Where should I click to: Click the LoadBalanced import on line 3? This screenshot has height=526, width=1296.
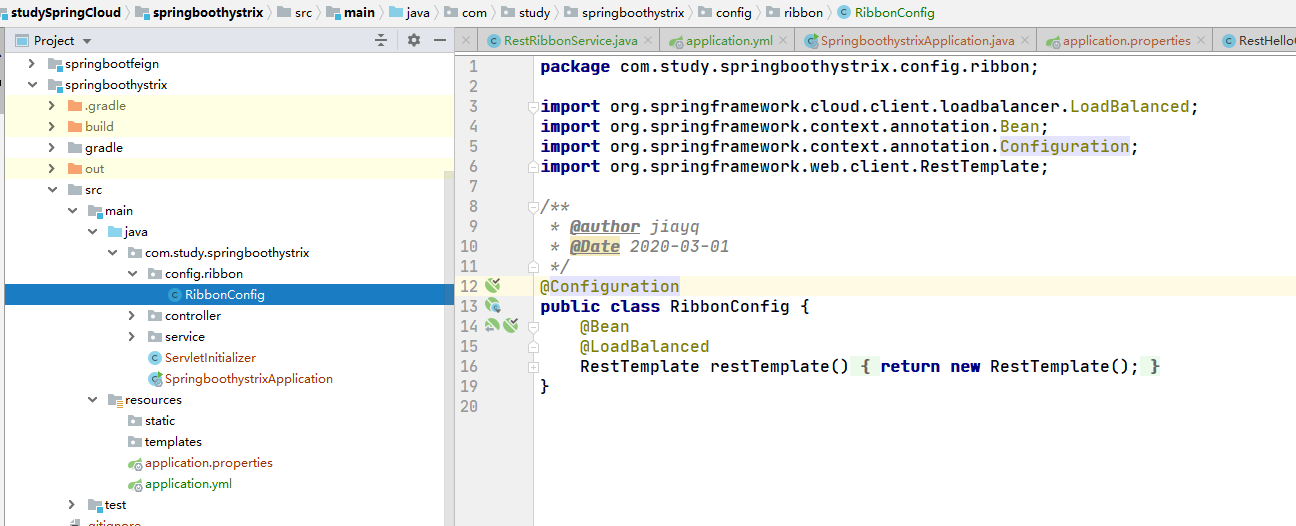coord(1129,107)
